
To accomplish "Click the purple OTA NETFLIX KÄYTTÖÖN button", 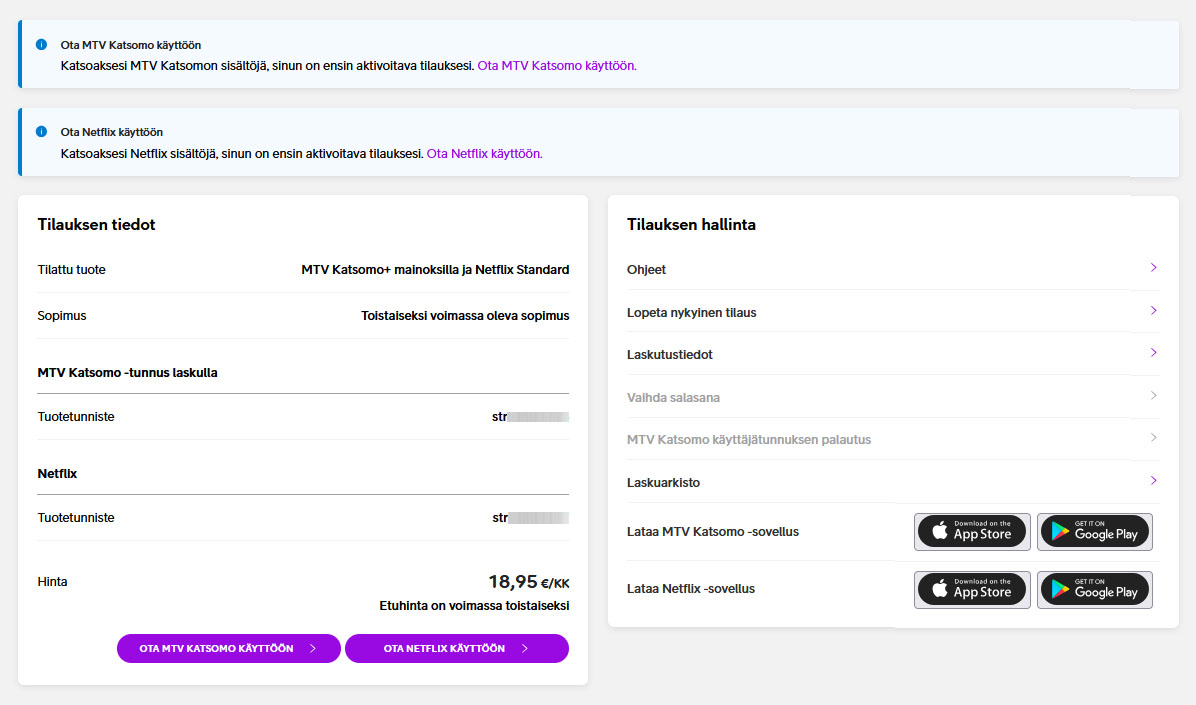I will click(x=457, y=649).
